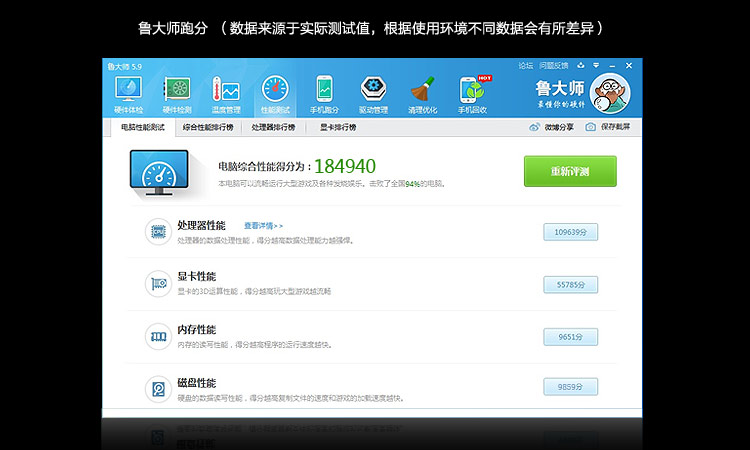The width and height of the screenshot is (750, 450).
Task: Click the memory icon beside 内存性能
Action: (158, 337)
